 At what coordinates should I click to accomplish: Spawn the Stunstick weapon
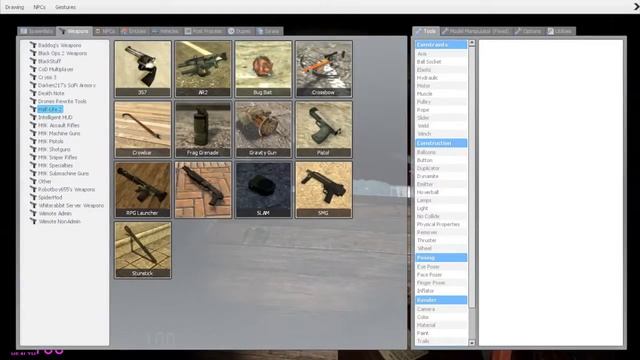(143, 250)
